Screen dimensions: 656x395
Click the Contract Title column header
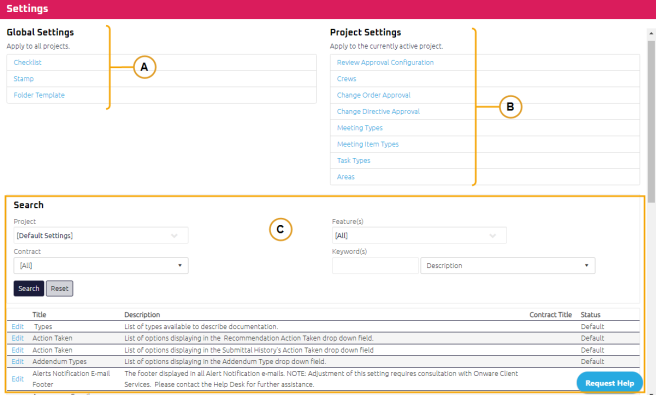(x=551, y=315)
